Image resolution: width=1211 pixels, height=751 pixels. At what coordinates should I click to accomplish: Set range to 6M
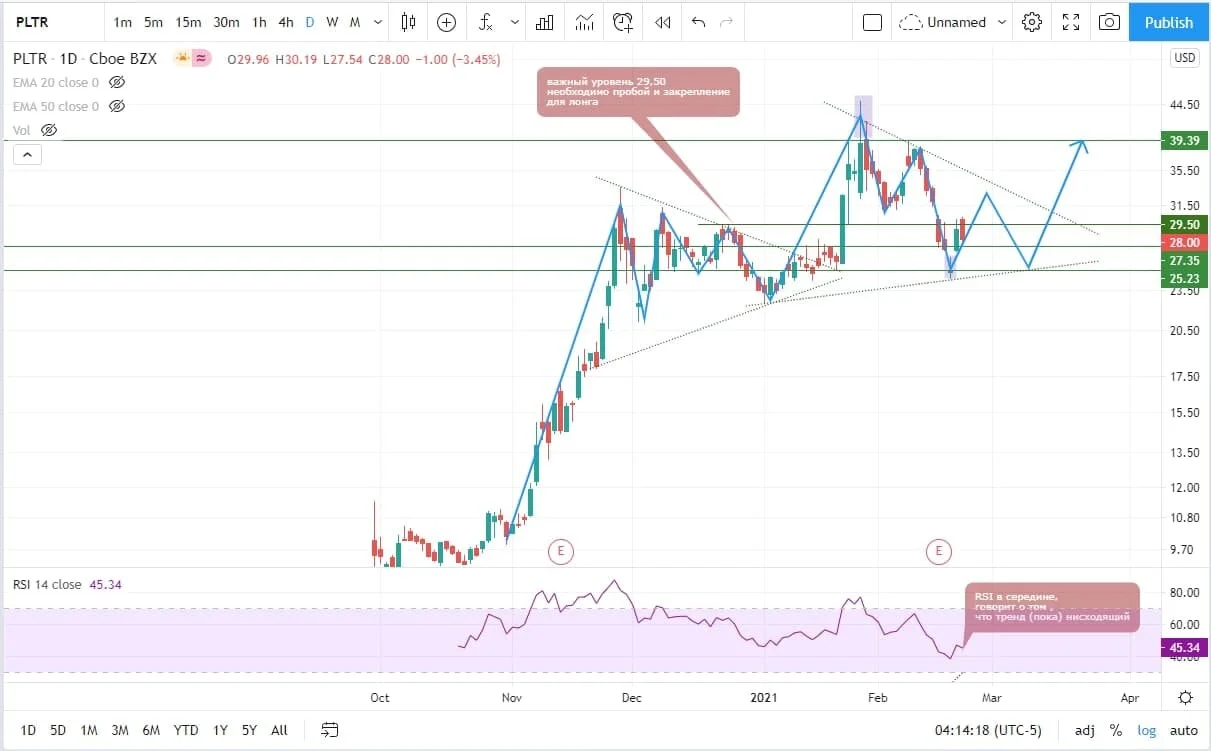[x=151, y=730]
